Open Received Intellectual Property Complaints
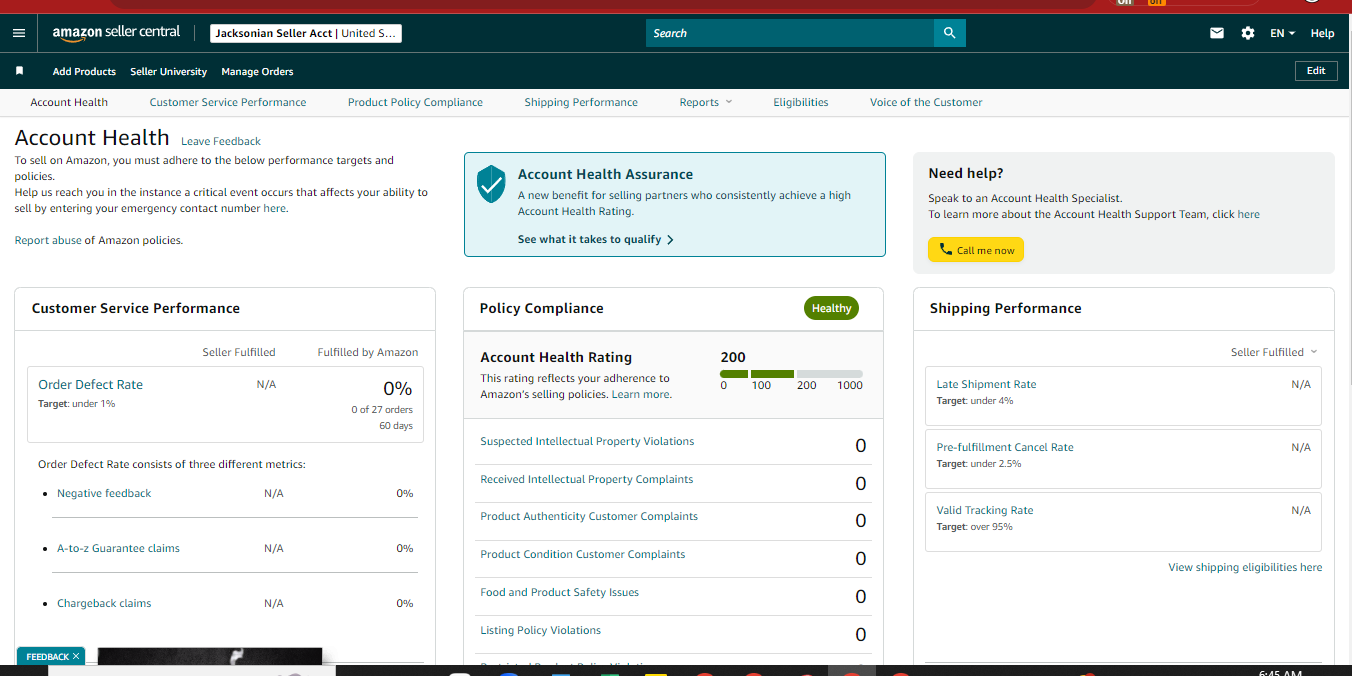The image size is (1352, 676). (586, 479)
